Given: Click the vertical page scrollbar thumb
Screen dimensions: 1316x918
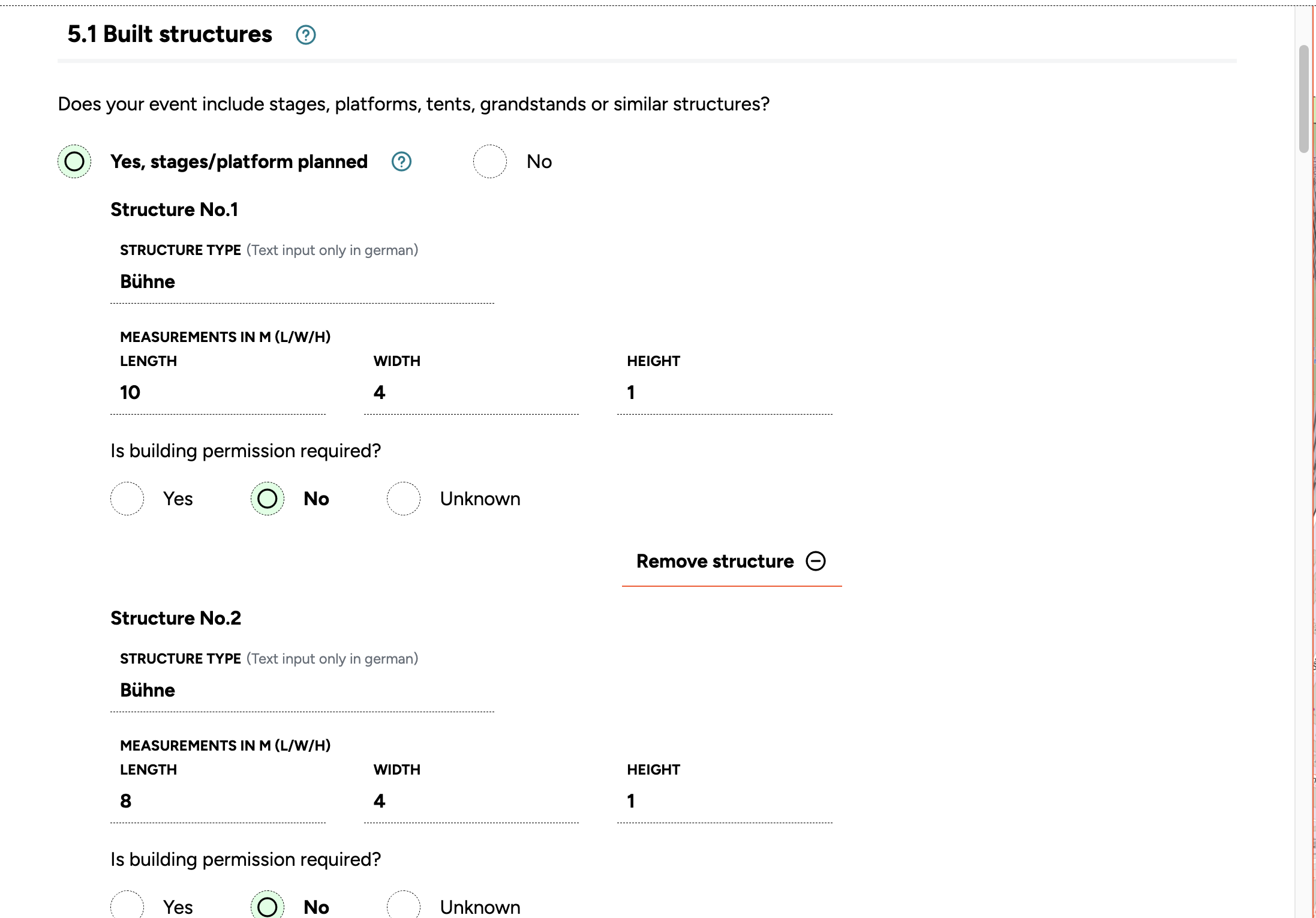Looking at the screenshot, I should [1303, 99].
